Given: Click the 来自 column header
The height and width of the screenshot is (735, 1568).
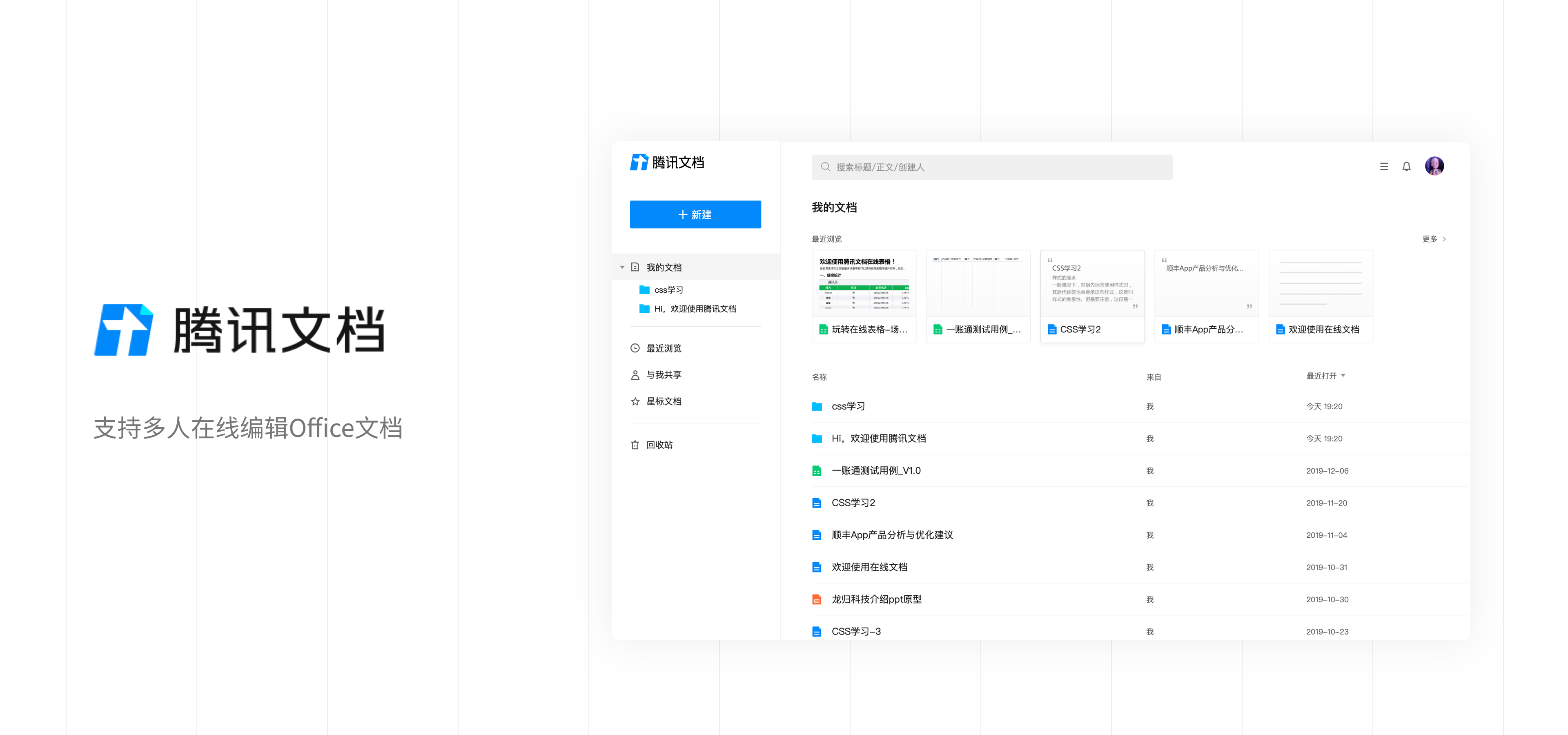Looking at the screenshot, I should (x=1154, y=377).
